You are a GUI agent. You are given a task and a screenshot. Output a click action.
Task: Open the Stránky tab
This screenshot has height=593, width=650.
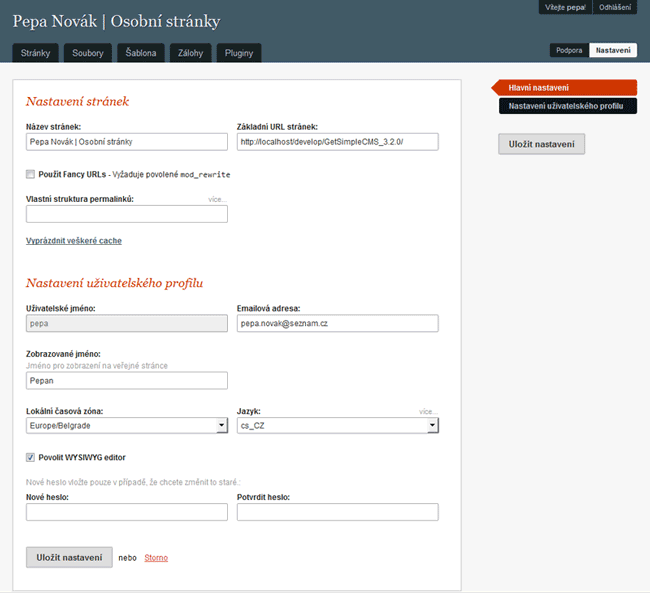click(x=35, y=53)
